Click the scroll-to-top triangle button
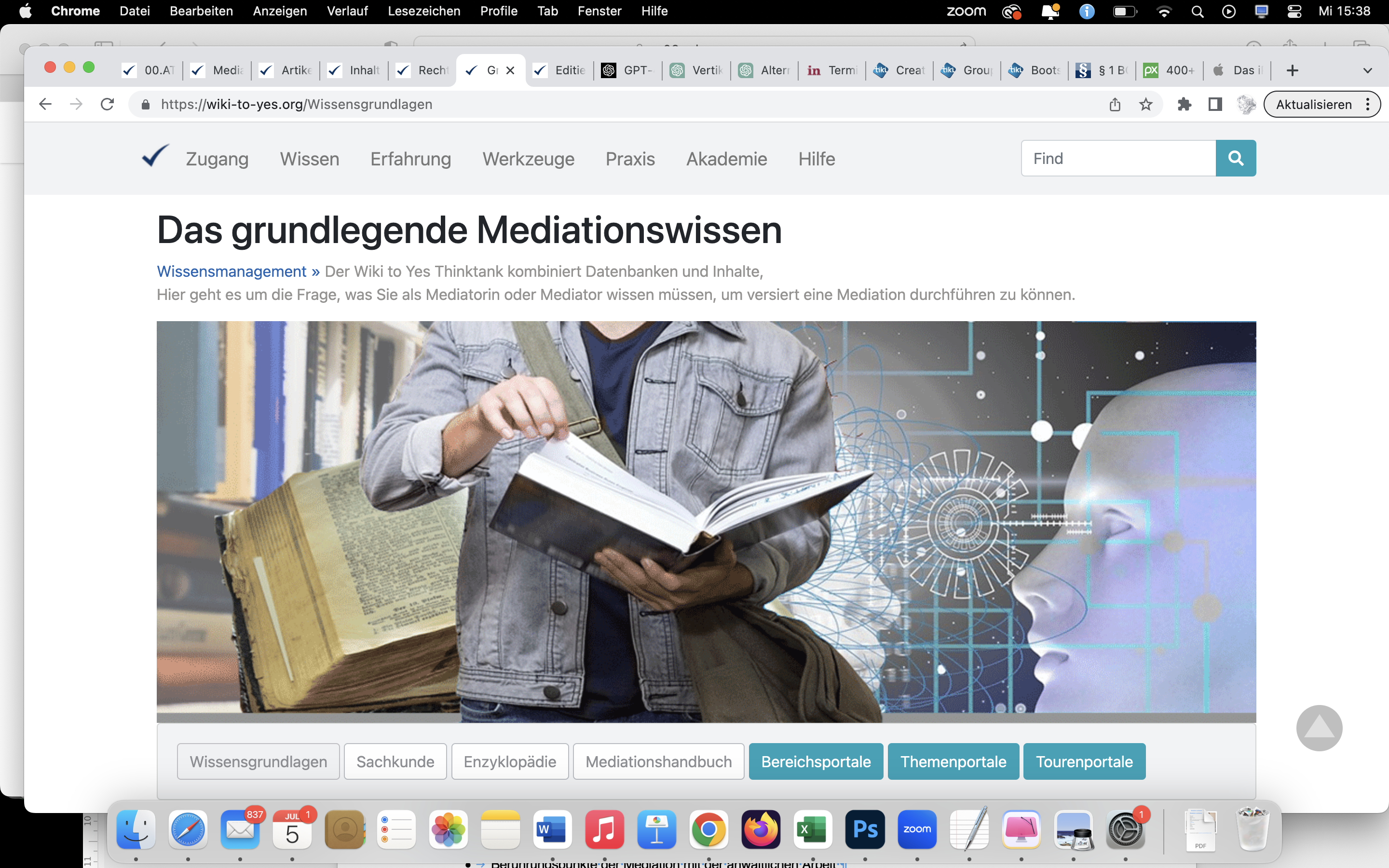This screenshot has height=868, width=1389. coord(1319,727)
